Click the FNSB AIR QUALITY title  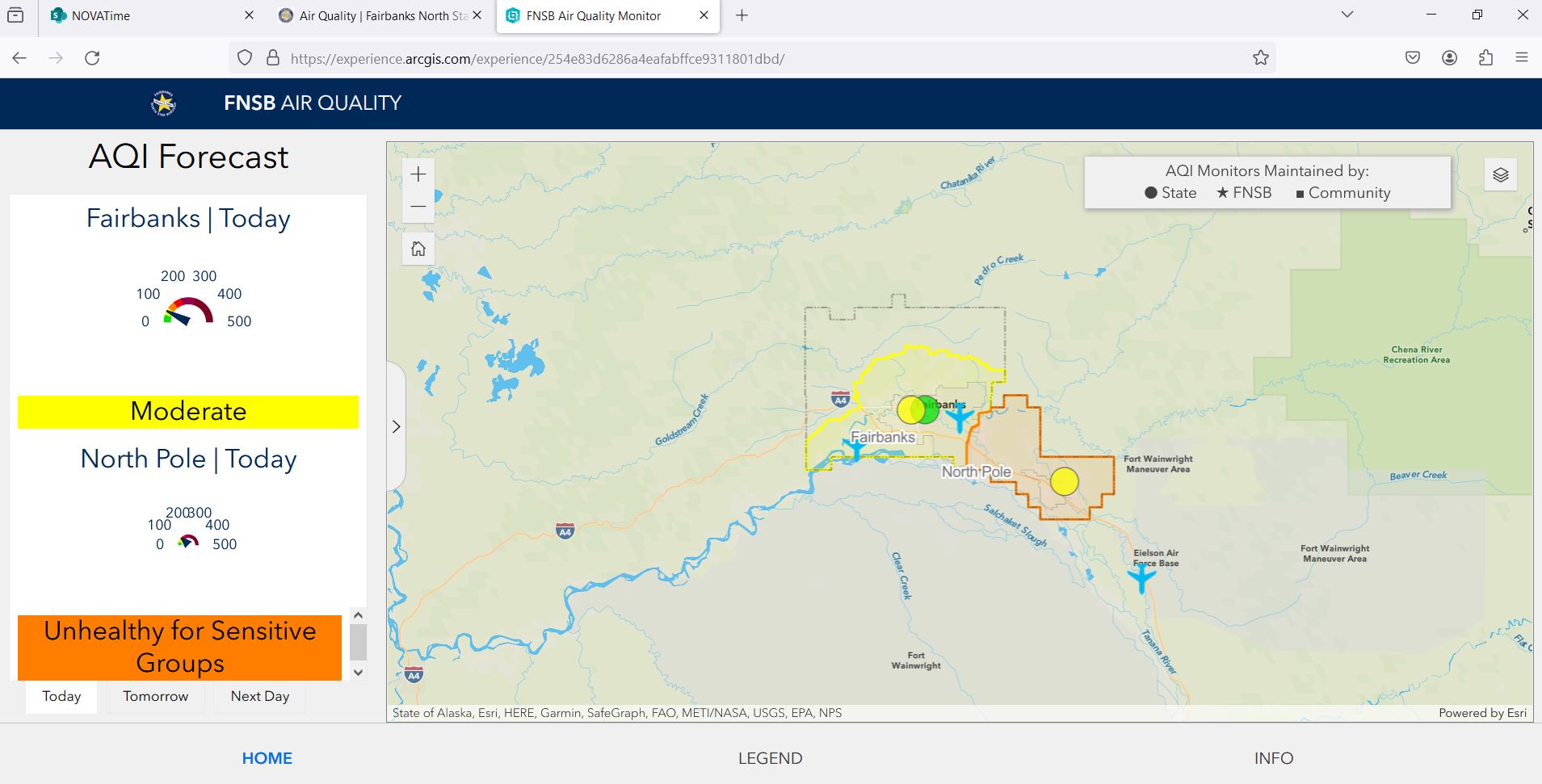click(x=313, y=103)
